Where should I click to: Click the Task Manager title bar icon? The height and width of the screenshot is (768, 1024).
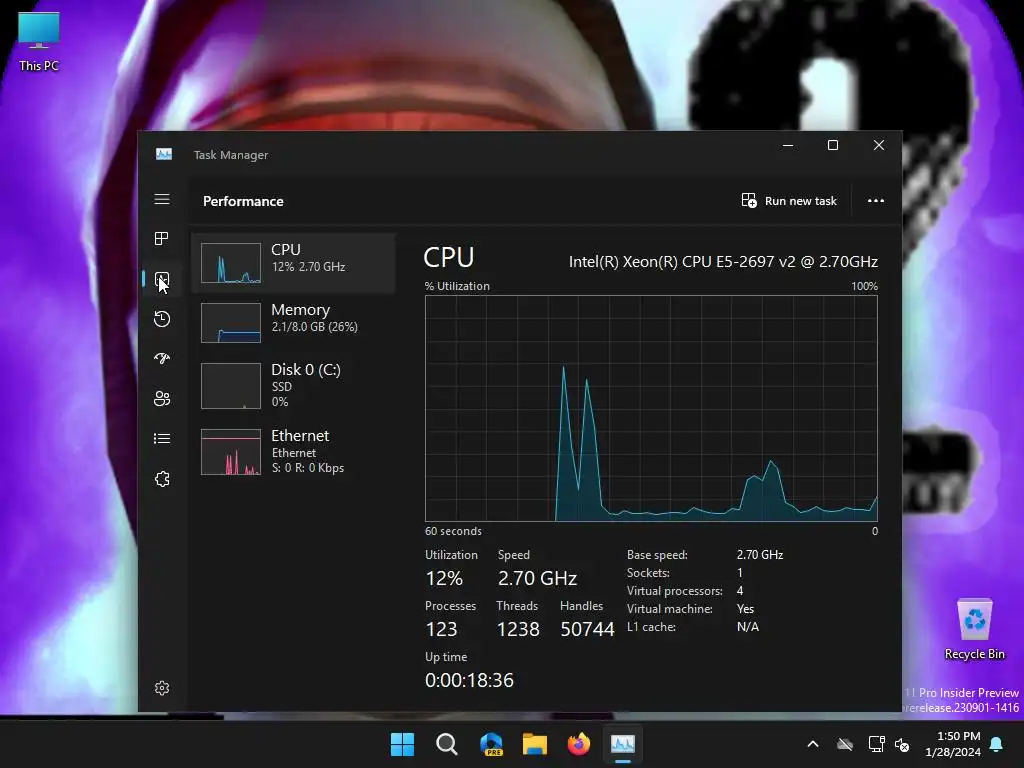(x=164, y=154)
